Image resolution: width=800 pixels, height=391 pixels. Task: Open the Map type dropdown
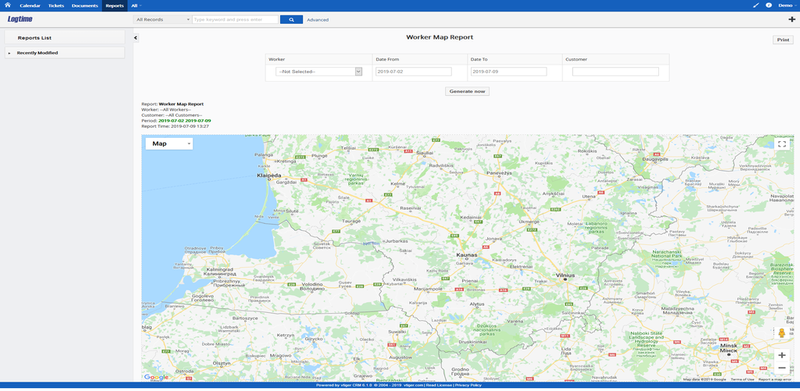[169, 143]
